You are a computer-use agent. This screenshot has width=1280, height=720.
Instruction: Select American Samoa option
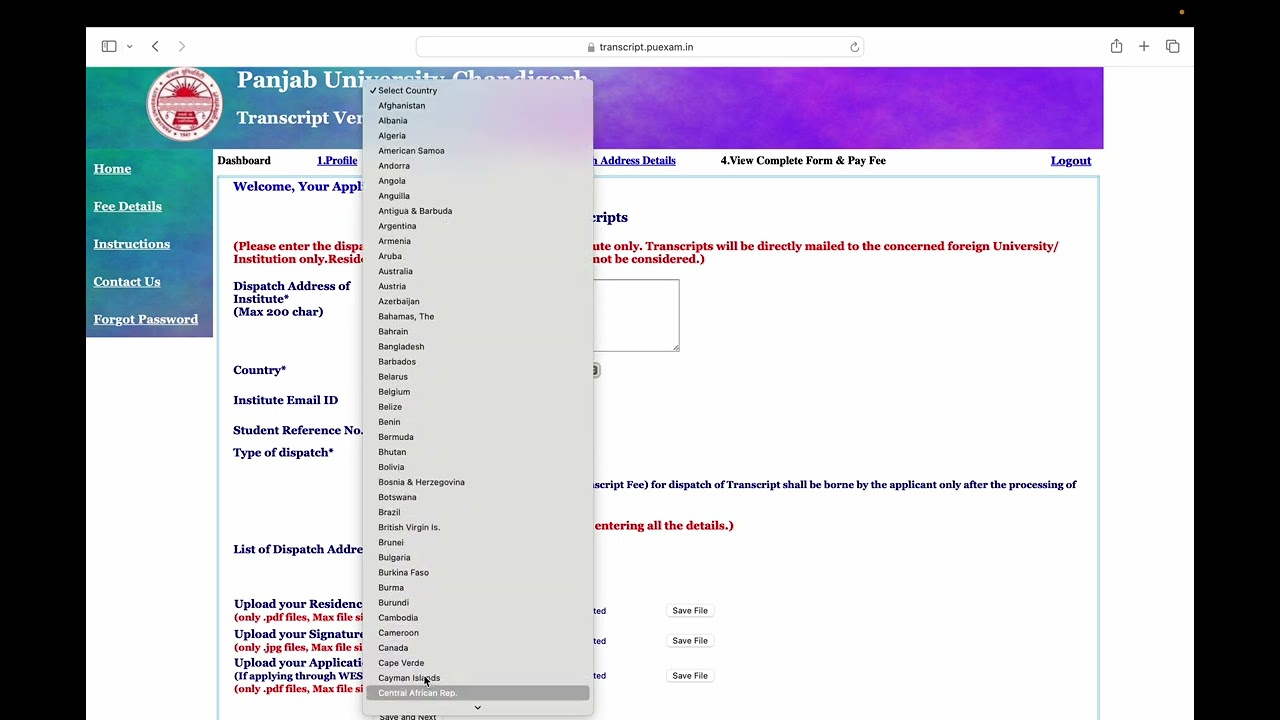click(477, 151)
